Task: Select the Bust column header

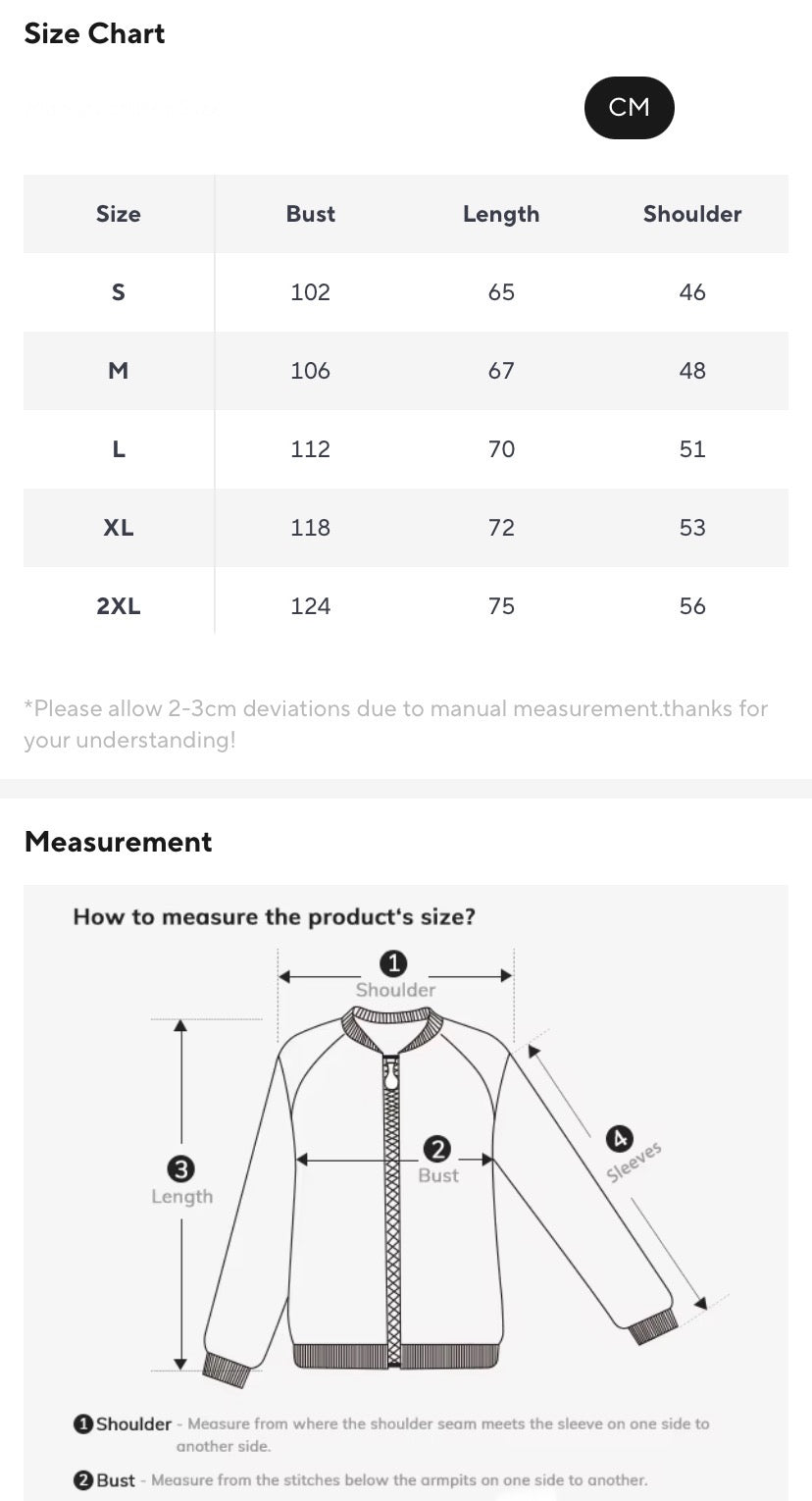Action: 310,214
